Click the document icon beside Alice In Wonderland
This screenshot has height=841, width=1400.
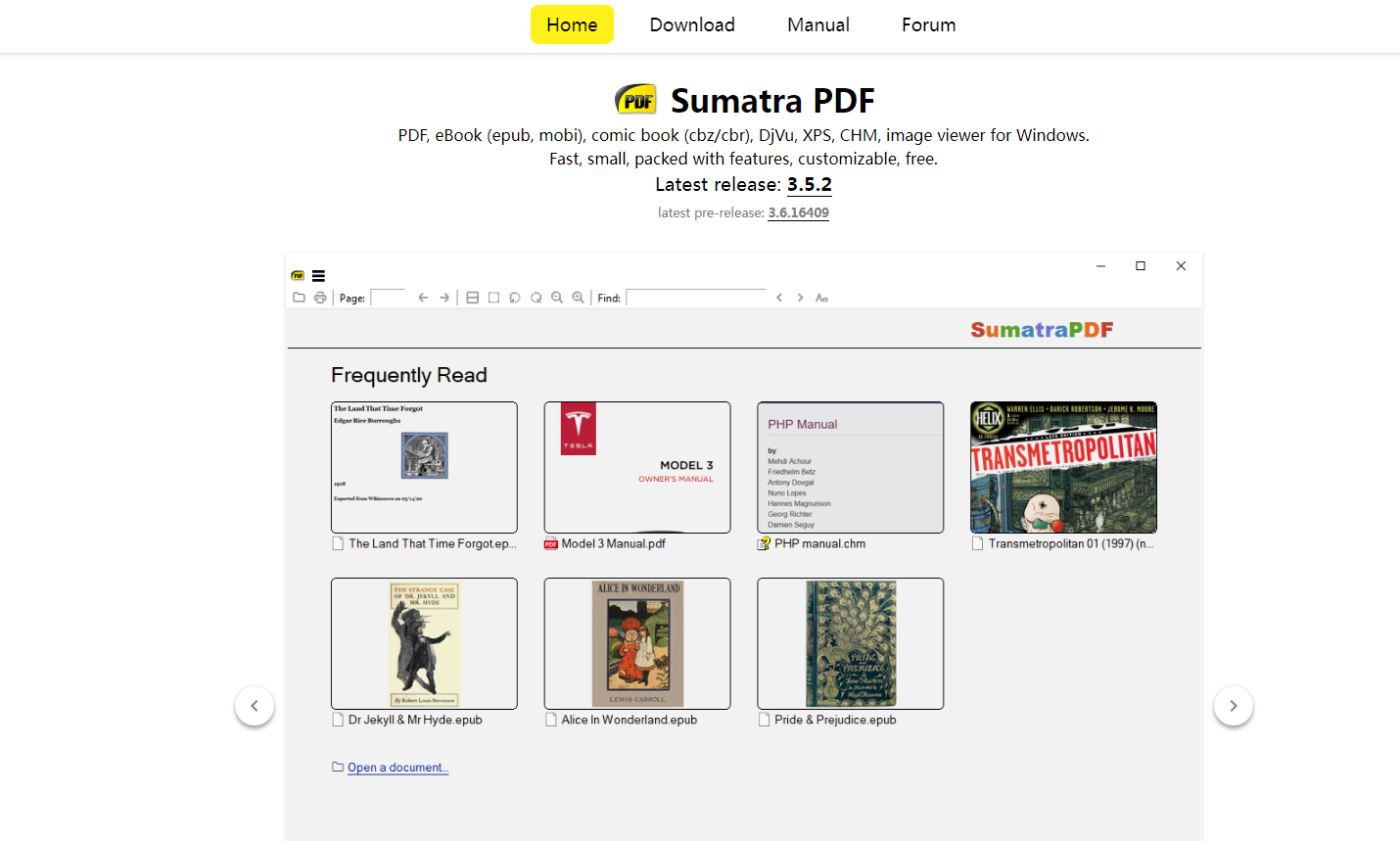click(x=551, y=720)
